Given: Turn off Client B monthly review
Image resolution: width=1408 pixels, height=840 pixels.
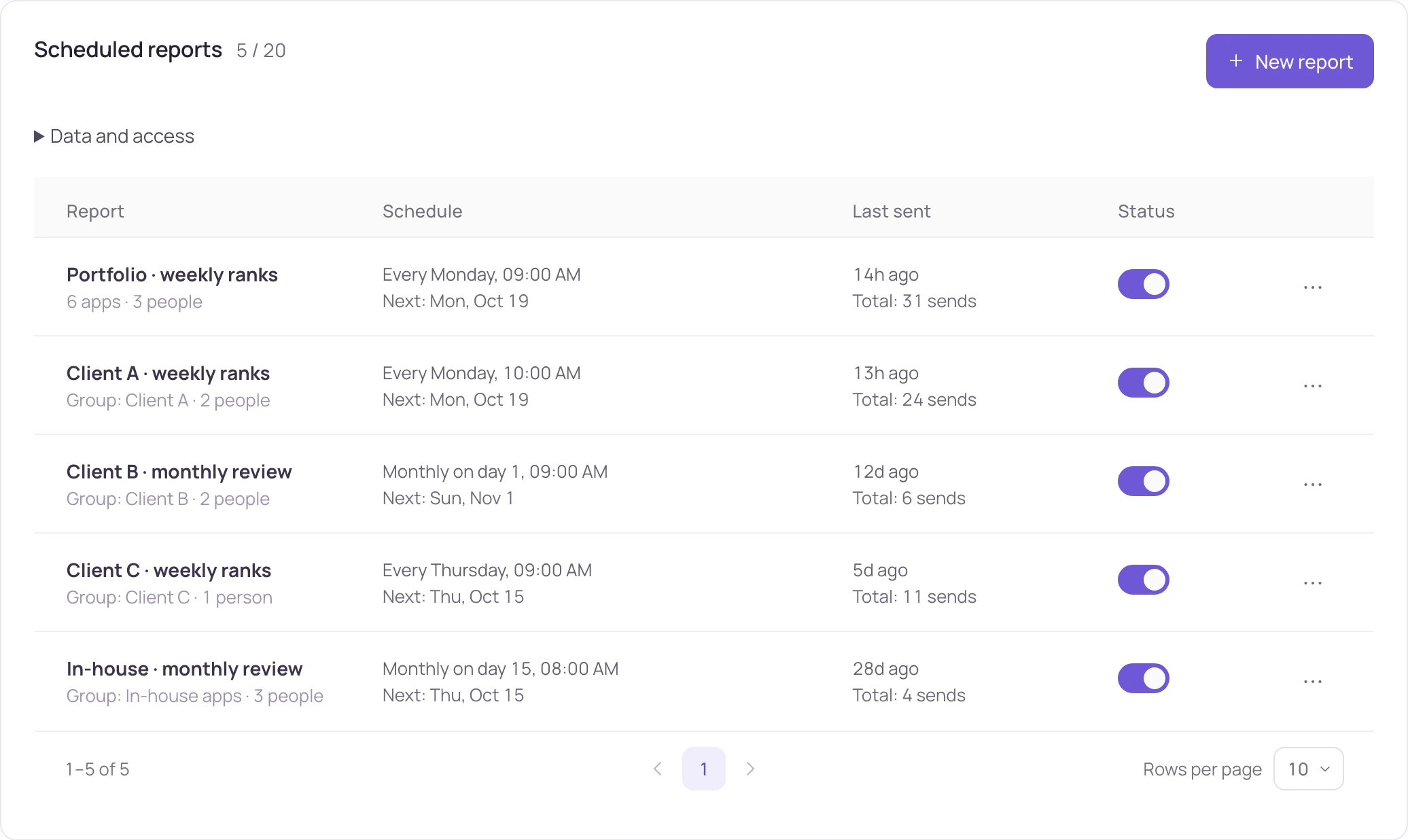Looking at the screenshot, I should coord(1143,481).
